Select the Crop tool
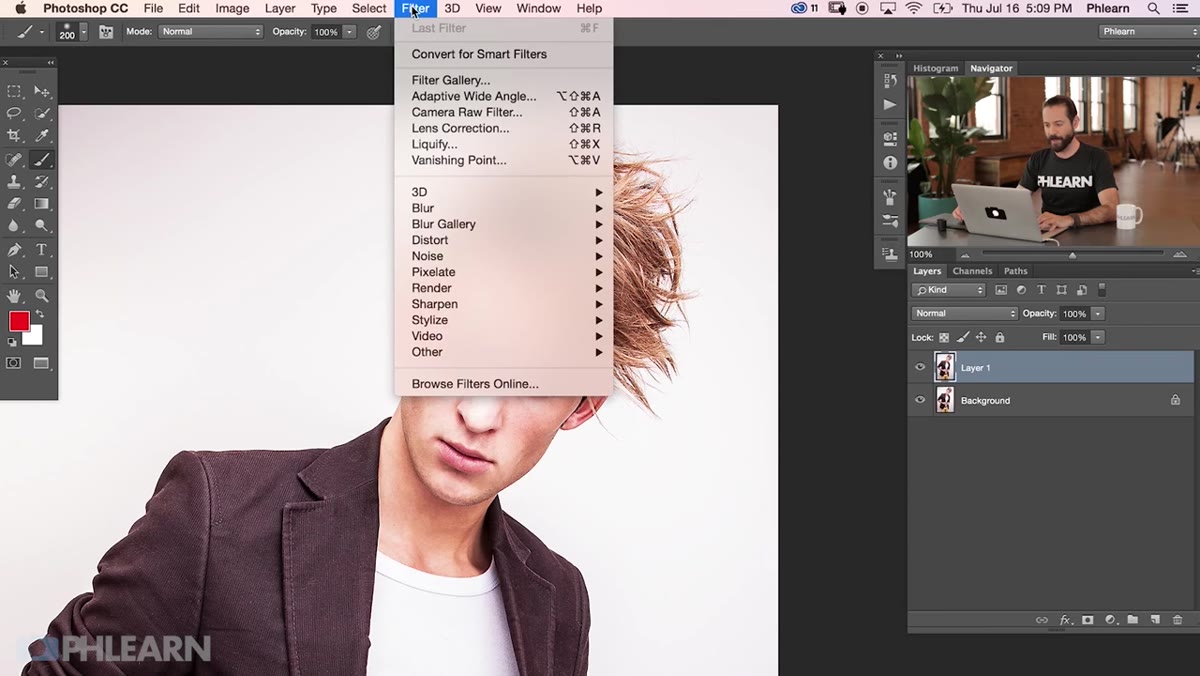1200x676 pixels. [x=14, y=136]
